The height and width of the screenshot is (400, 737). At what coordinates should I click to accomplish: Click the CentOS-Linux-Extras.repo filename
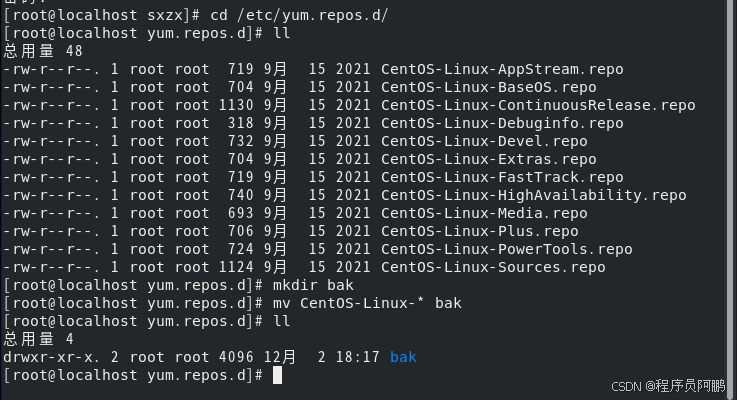click(x=488, y=159)
